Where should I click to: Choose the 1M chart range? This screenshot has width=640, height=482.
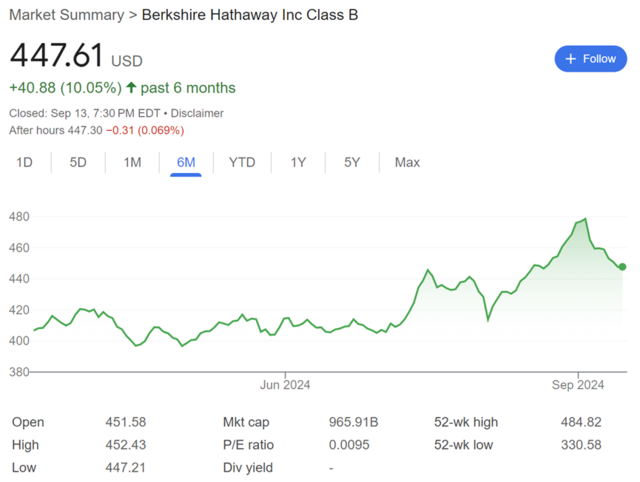click(132, 162)
